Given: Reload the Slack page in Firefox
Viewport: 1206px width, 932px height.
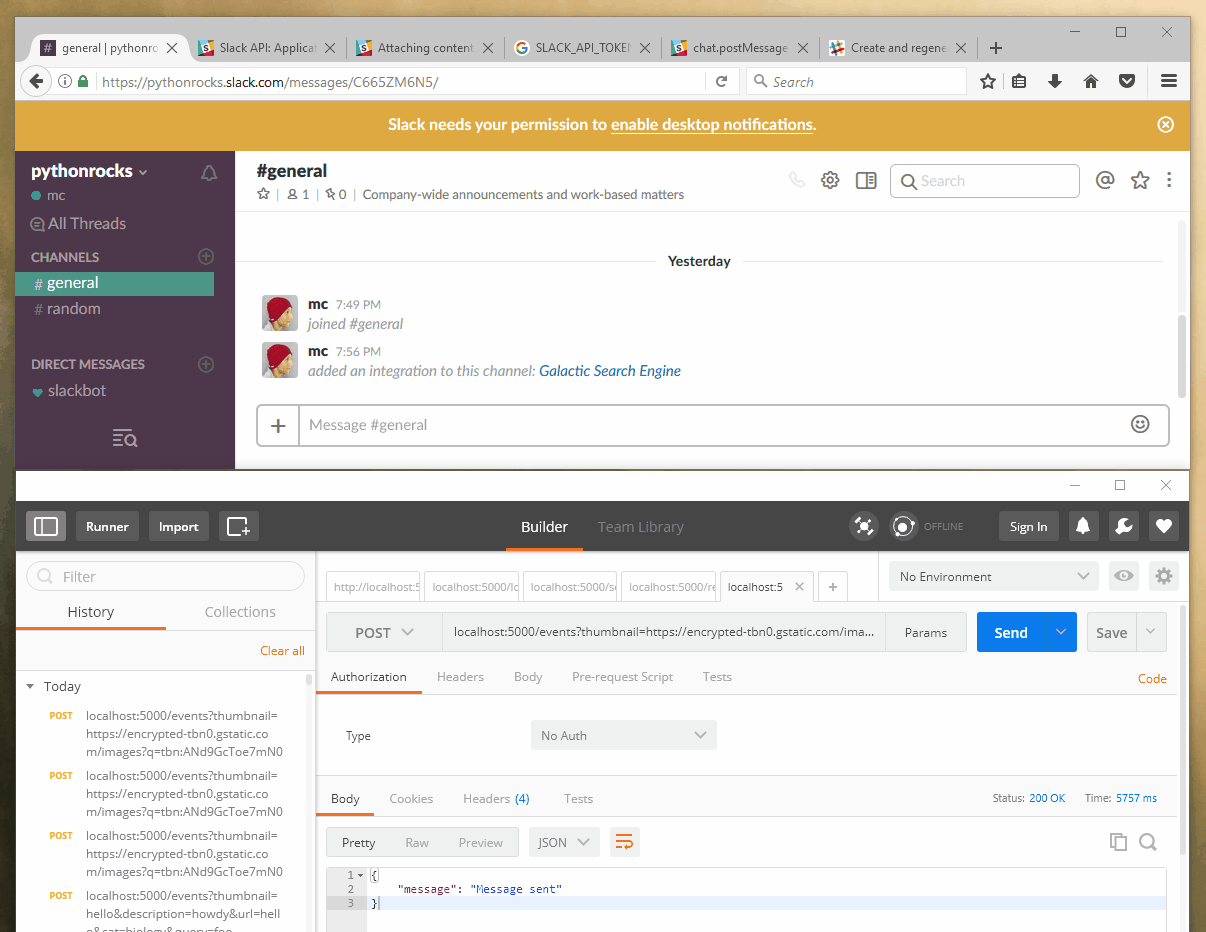Looking at the screenshot, I should [721, 81].
